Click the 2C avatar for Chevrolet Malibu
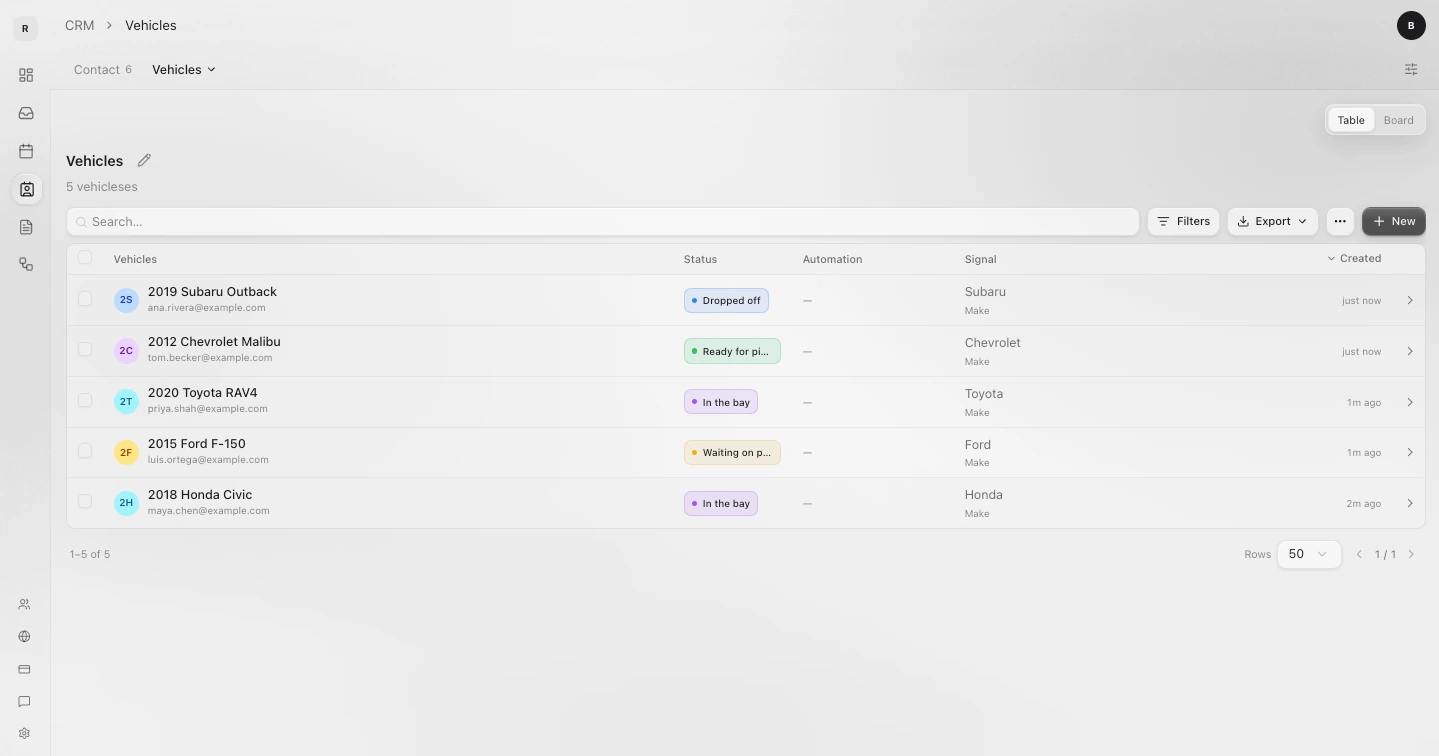The image size is (1439, 756). coord(126,351)
